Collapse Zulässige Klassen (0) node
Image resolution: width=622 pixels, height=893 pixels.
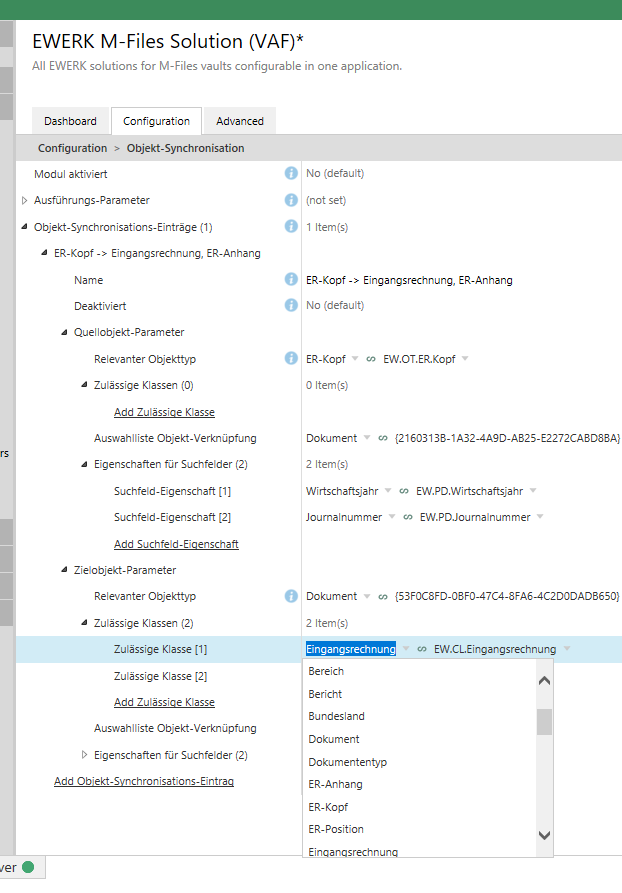pos(84,385)
